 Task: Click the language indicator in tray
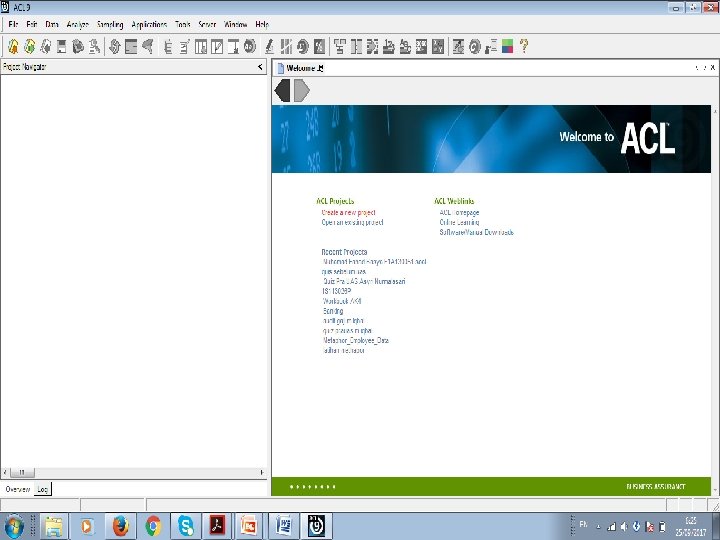pos(583,524)
